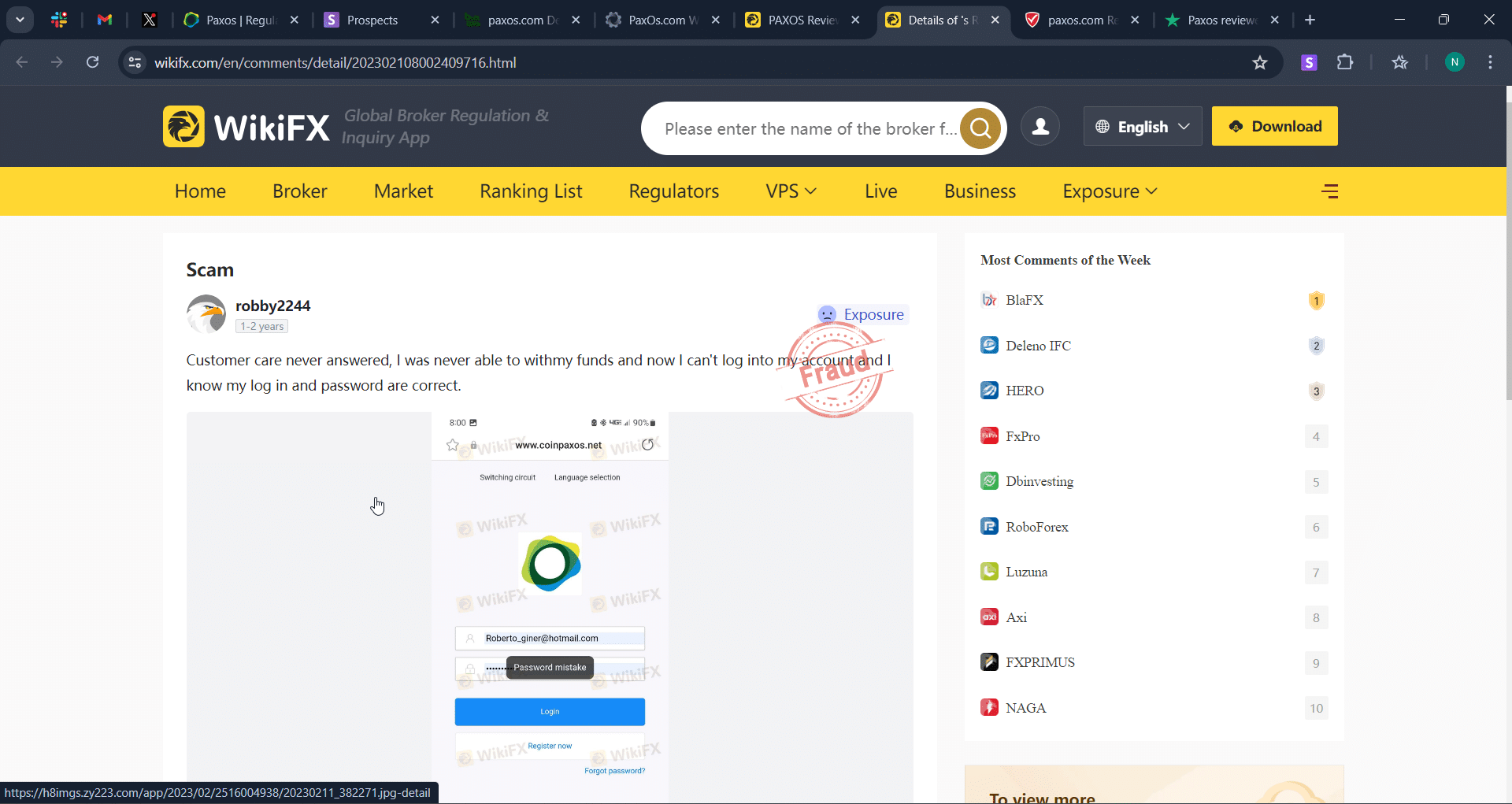Switch to the X pinned tab
Screen dimensions: 1512x804
(x=150, y=20)
